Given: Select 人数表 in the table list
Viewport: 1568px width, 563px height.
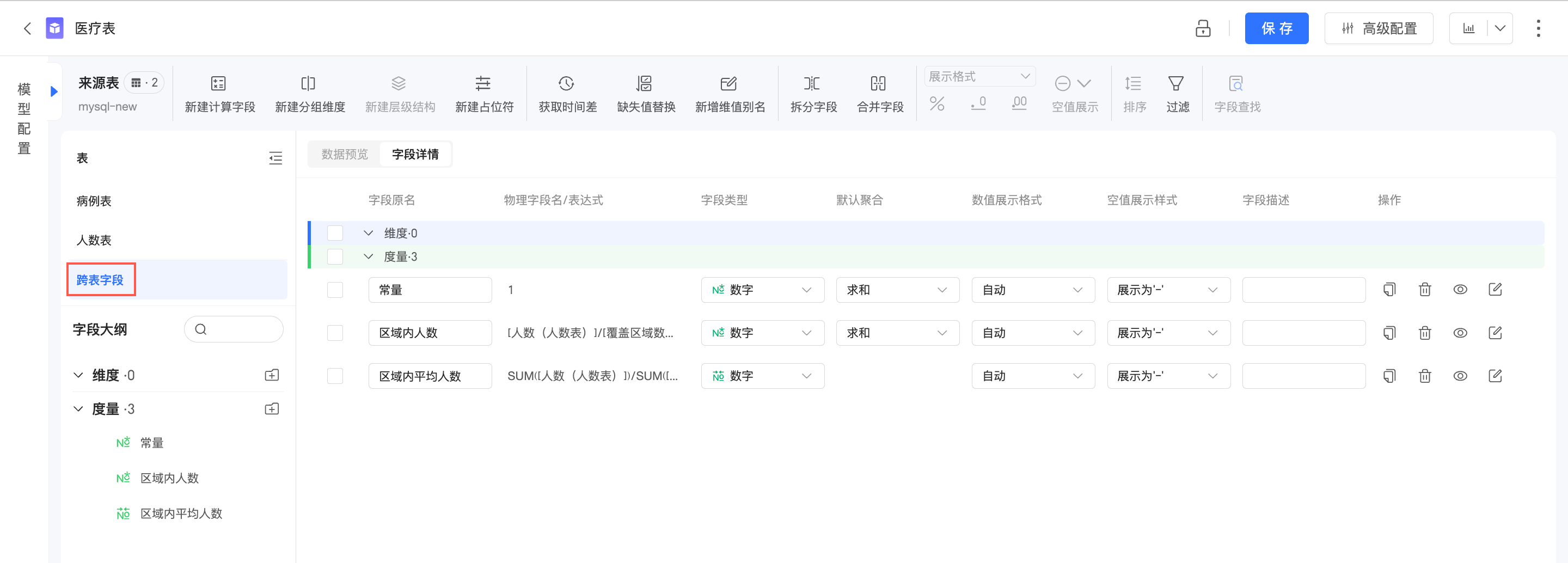Looking at the screenshot, I should 94,241.
